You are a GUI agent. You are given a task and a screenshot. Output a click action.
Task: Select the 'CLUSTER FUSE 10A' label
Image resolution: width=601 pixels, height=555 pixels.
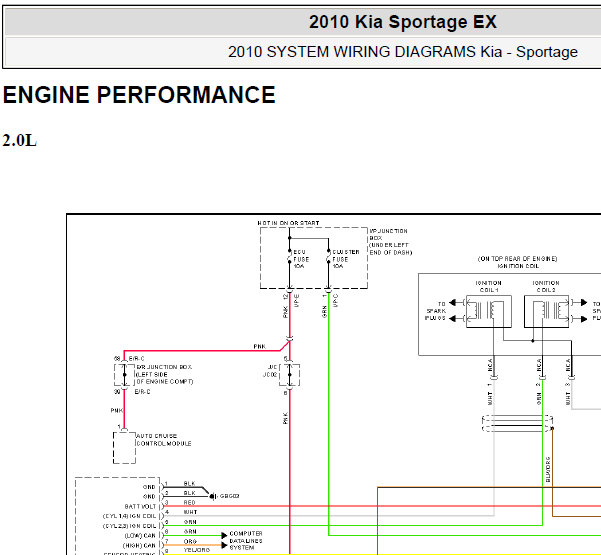[346, 259]
